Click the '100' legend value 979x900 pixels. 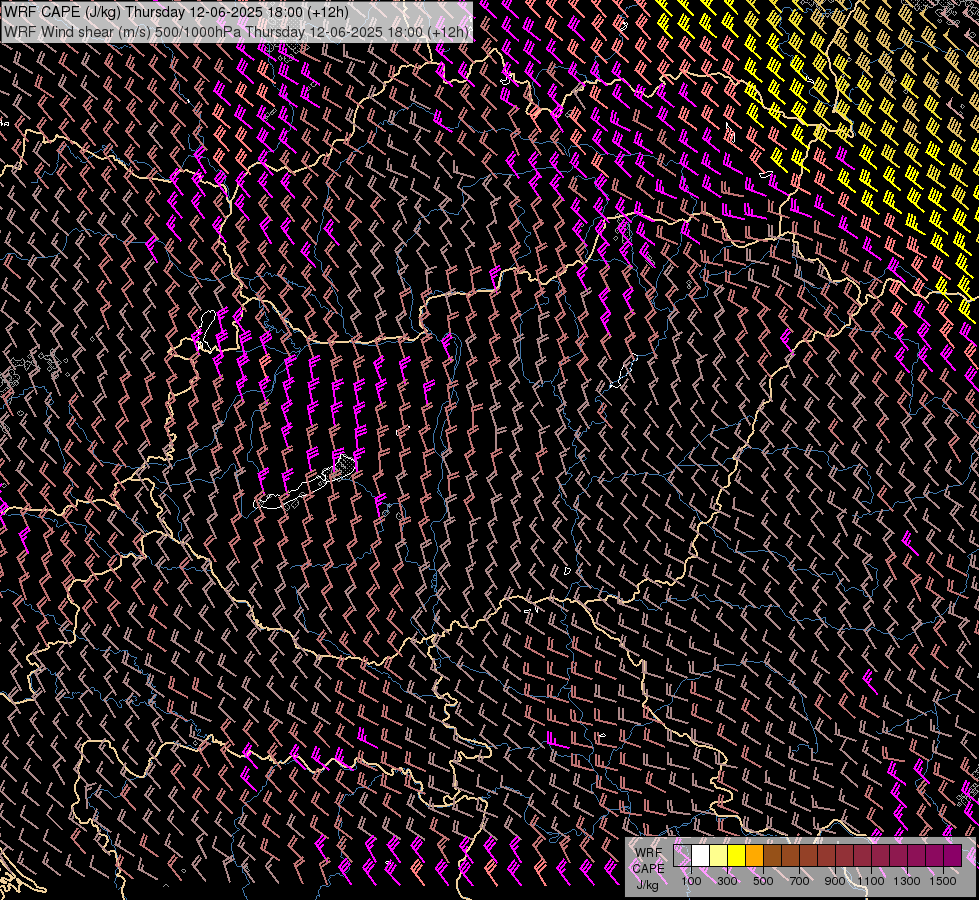(691, 881)
